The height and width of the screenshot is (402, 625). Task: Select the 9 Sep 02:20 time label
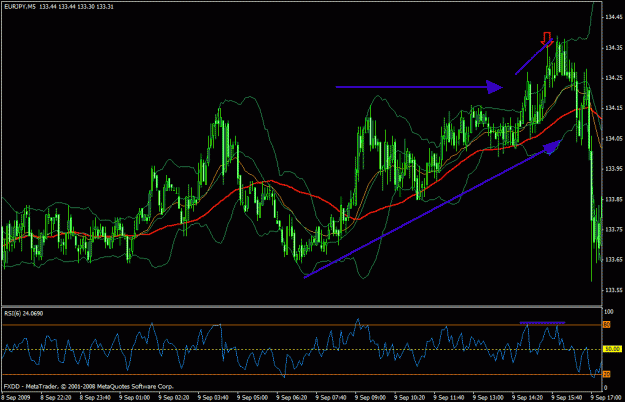pyautogui.click(x=173, y=397)
